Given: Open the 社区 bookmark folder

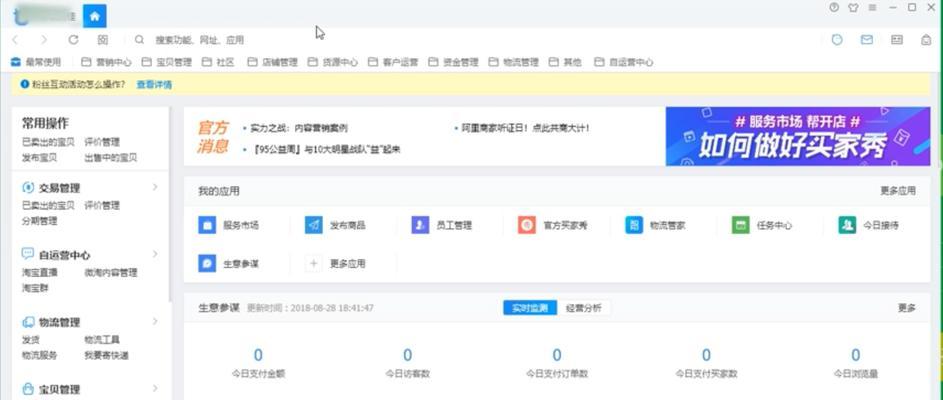Looking at the screenshot, I should (x=218, y=62).
